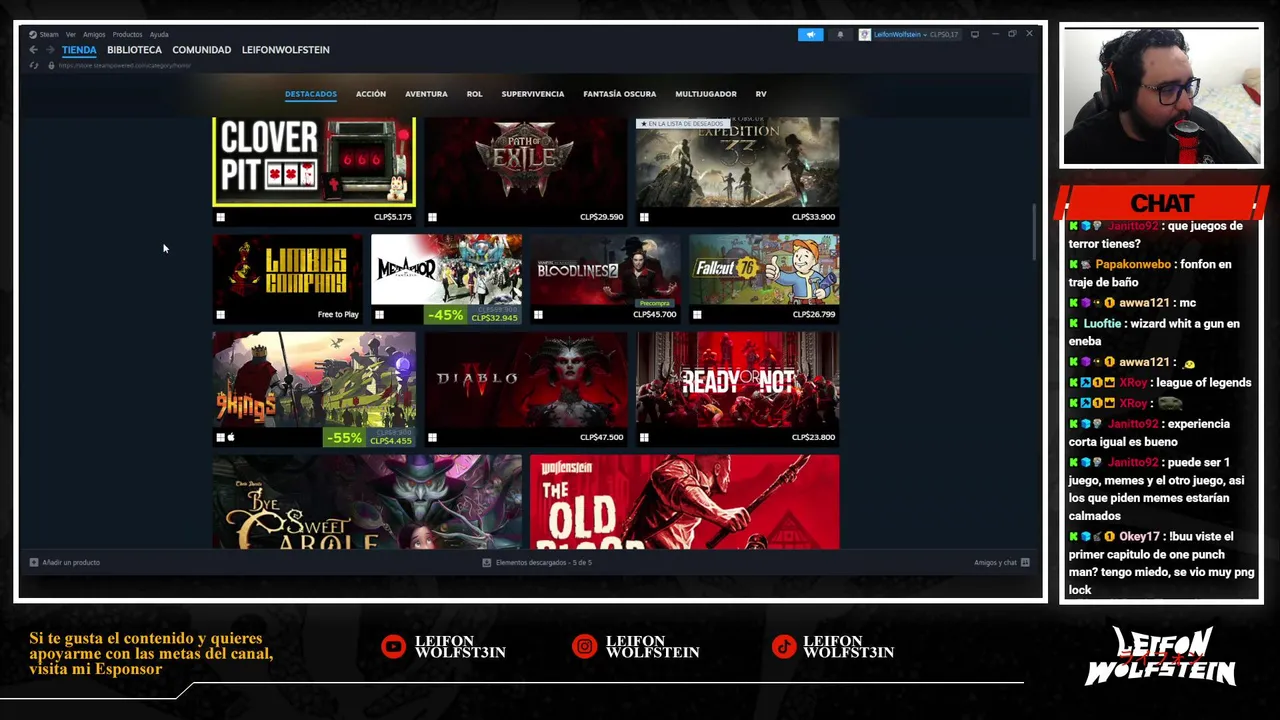The height and width of the screenshot is (720, 1280).
Task: Open the Bye Sweet Carole capsule
Action: coord(367,502)
